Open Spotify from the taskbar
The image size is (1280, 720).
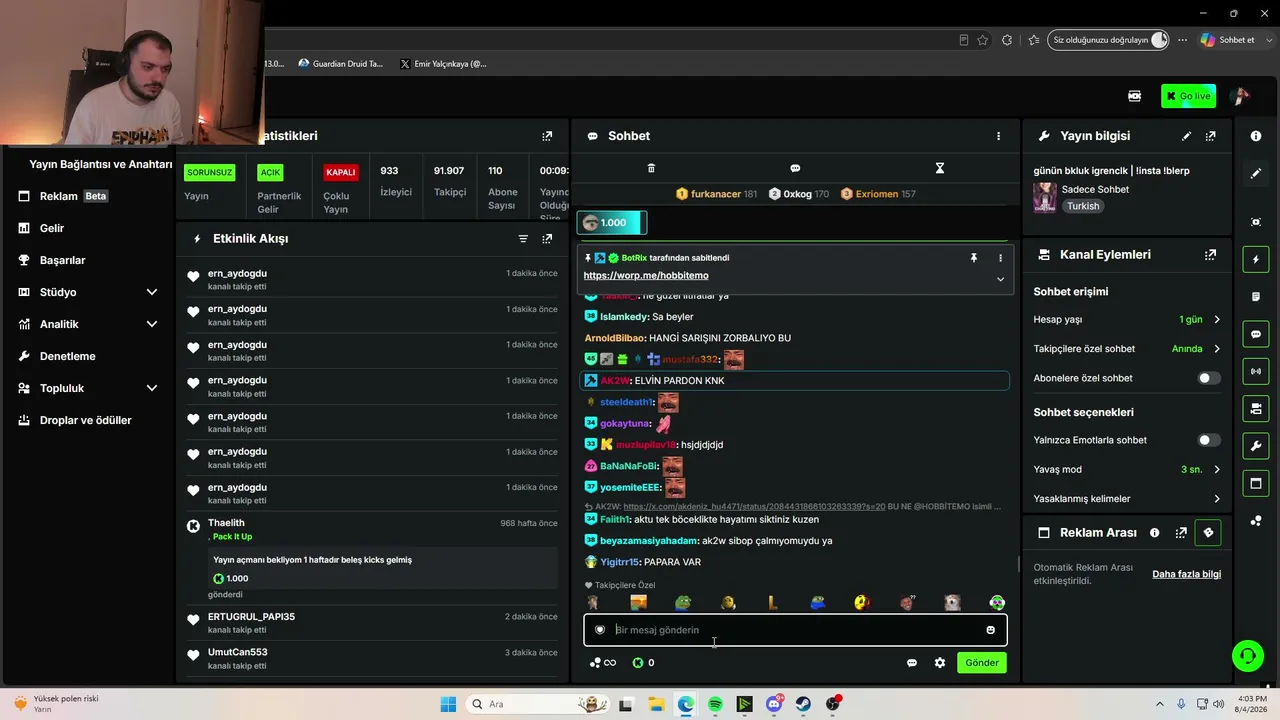(x=715, y=705)
